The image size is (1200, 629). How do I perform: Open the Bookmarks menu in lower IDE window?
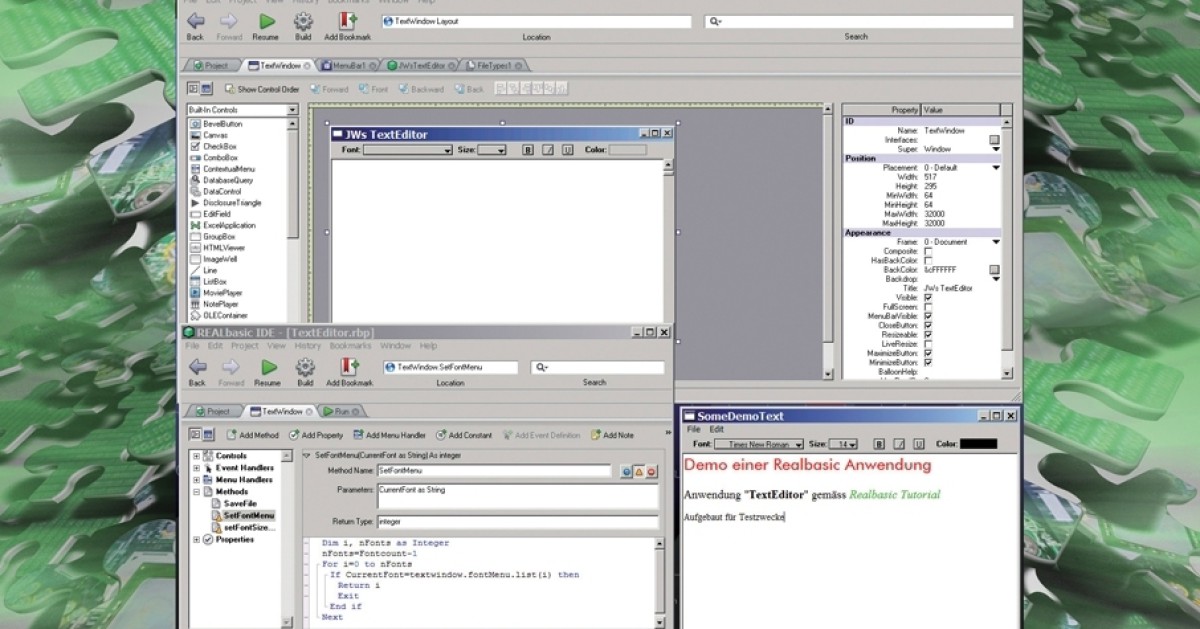(x=350, y=346)
